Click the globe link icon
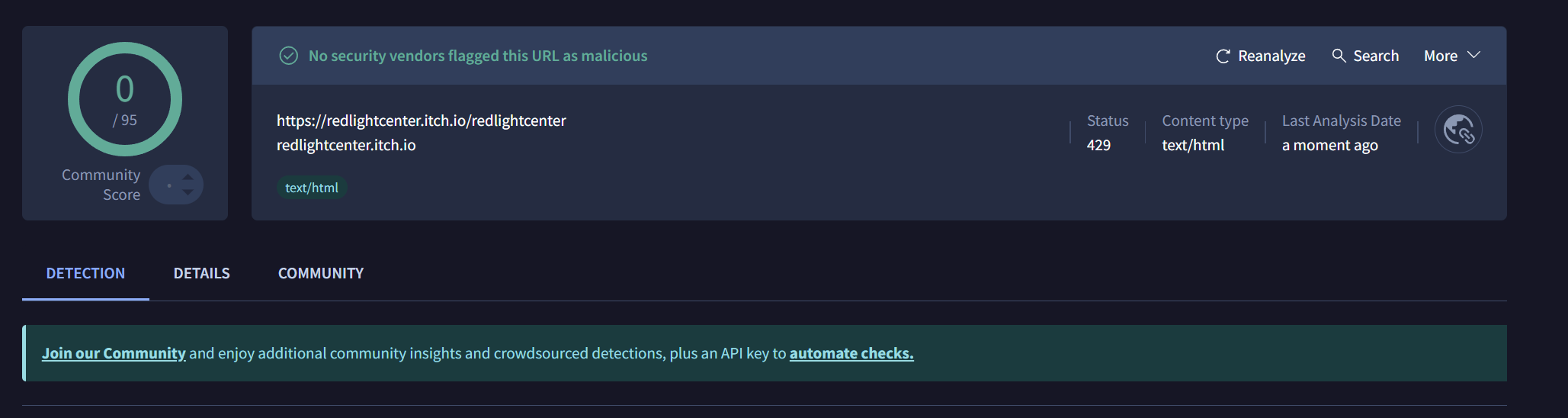This screenshot has width=1568, height=418. [x=1458, y=130]
